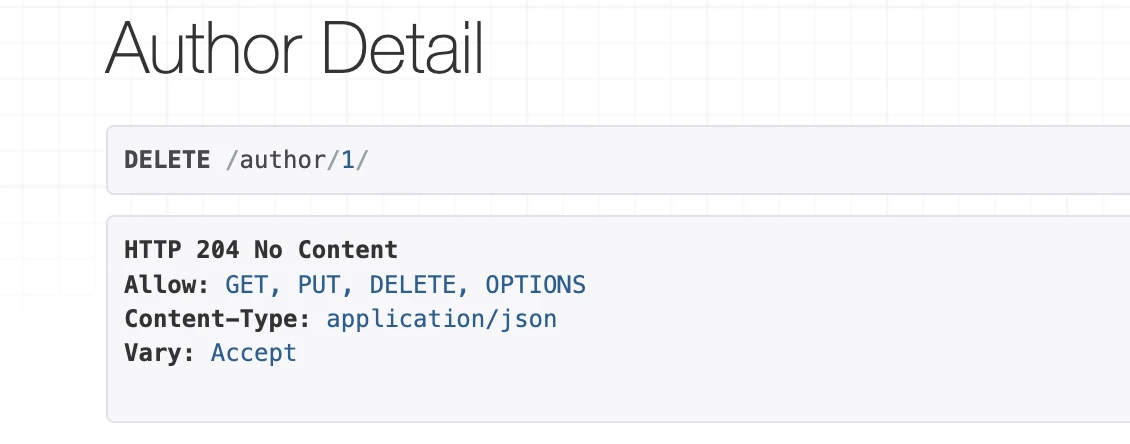Click the application/json content type value
The width and height of the screenshot is (1130, 444).
(x=441, y=319)
